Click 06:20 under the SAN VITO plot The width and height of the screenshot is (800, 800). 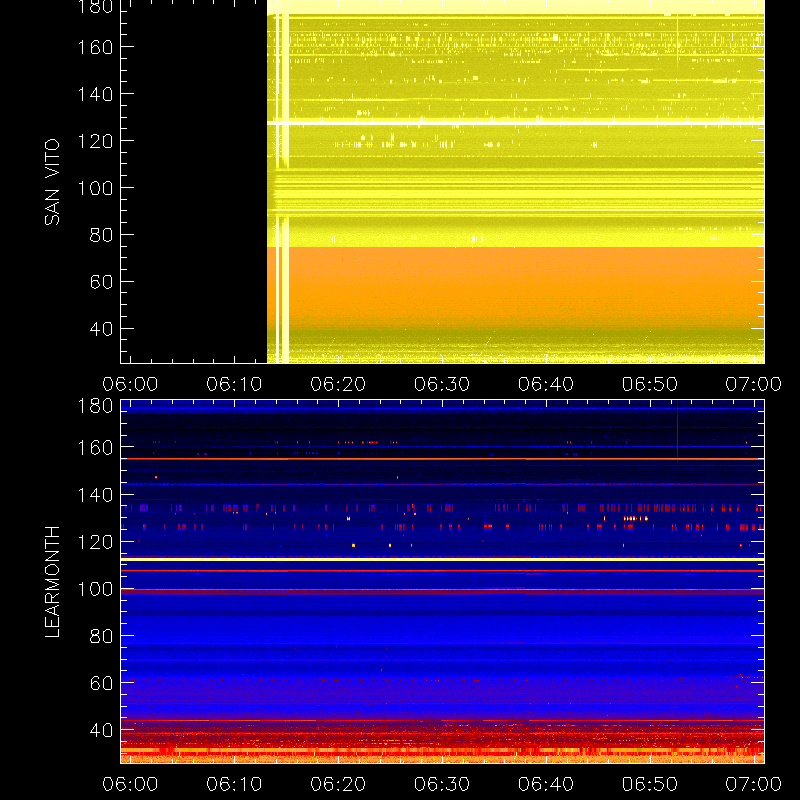click(x=338, y=384)
